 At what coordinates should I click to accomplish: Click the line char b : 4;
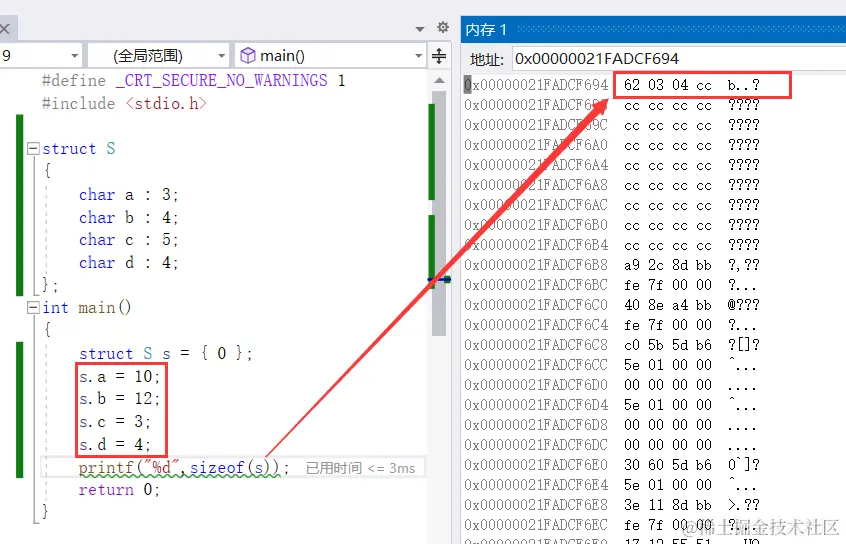tap(128, 217)
